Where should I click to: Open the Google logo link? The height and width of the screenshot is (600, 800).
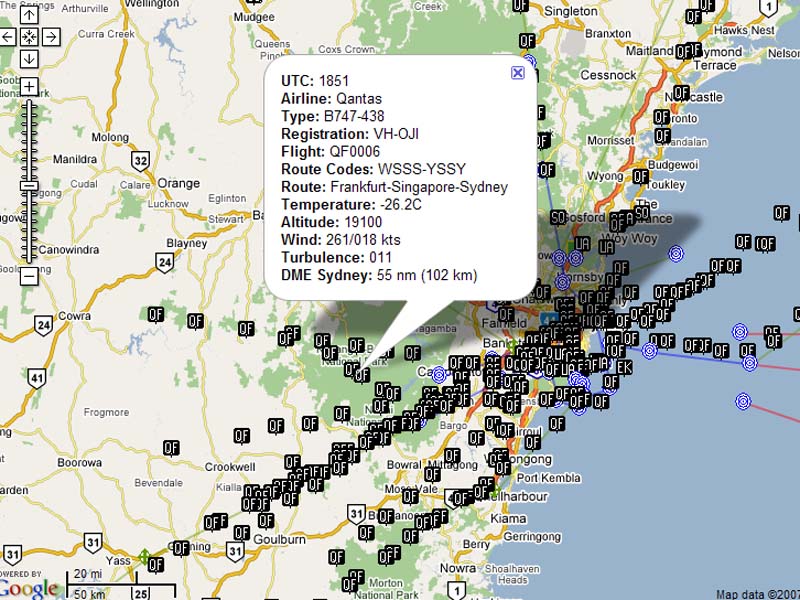28,588
